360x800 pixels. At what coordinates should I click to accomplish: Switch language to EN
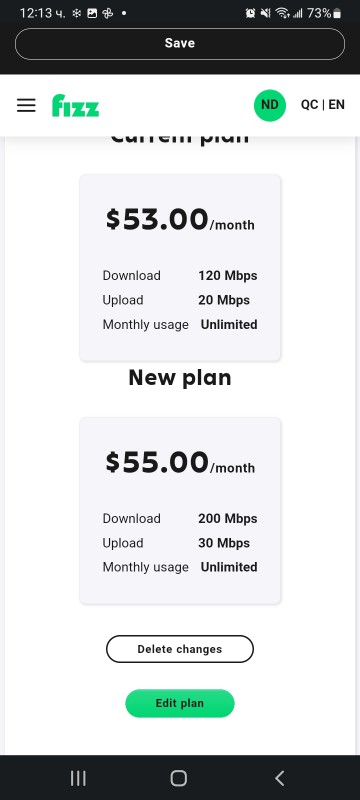click(337, 105)
